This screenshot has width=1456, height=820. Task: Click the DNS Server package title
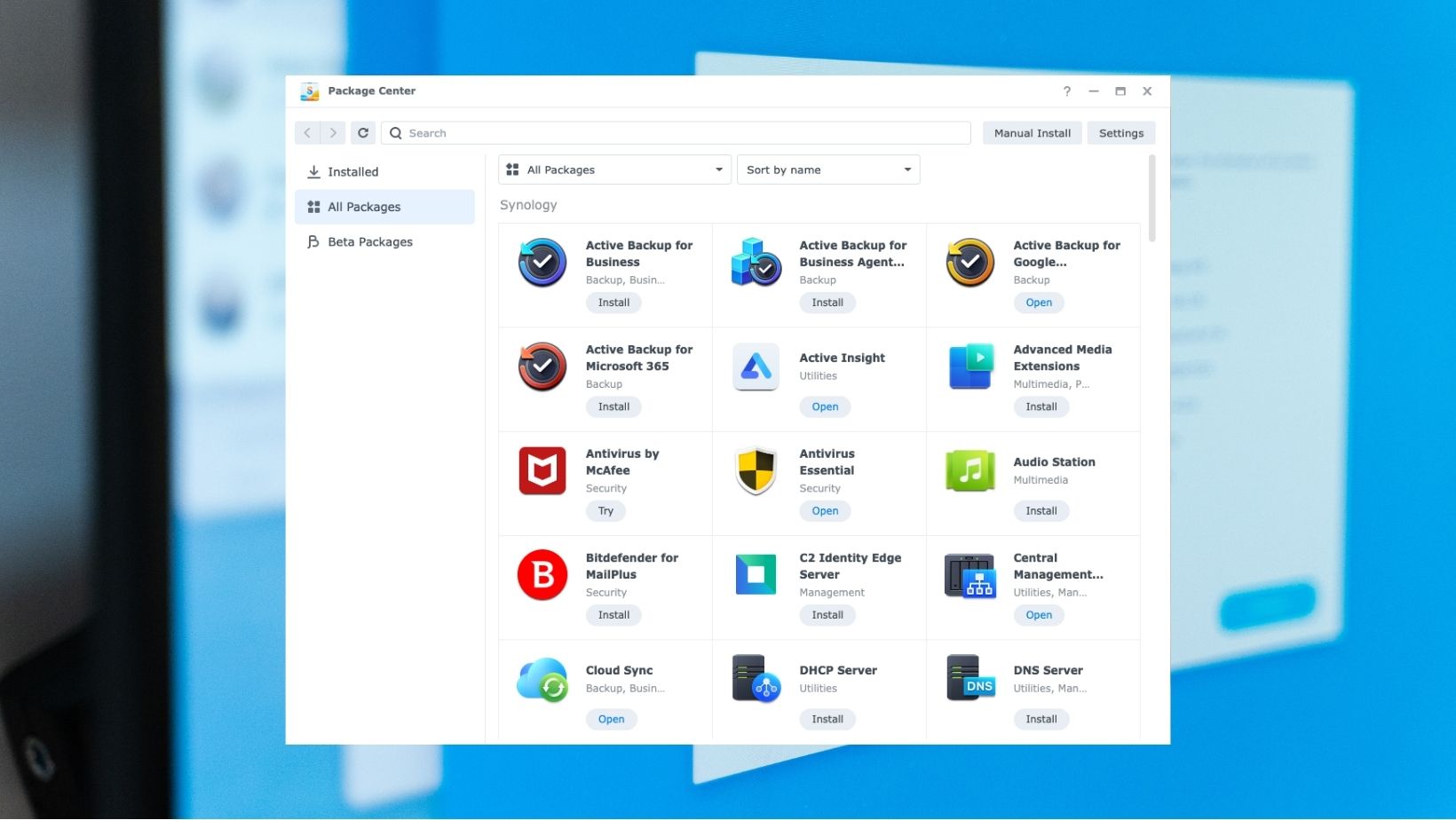1048,671
